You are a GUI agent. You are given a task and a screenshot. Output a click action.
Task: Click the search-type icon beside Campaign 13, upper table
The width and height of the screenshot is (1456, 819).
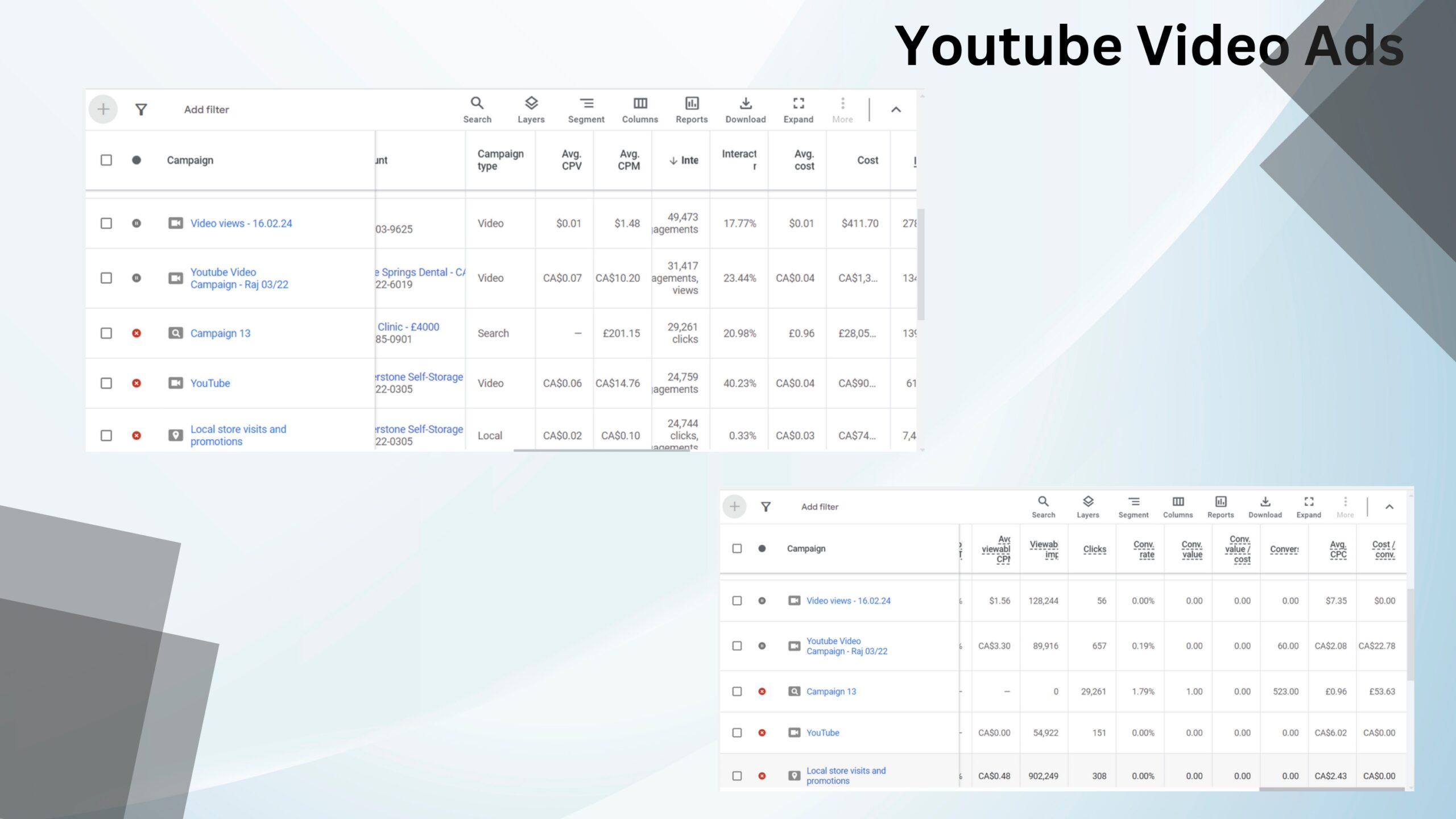click(175, 333)
